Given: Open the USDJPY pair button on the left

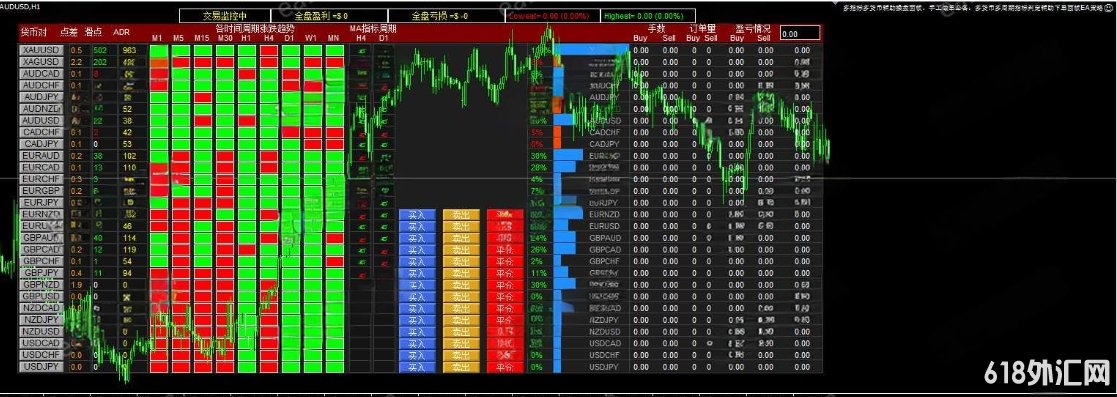Looking at the screenshot, I should pyautogui.click(x=41, y=367).
